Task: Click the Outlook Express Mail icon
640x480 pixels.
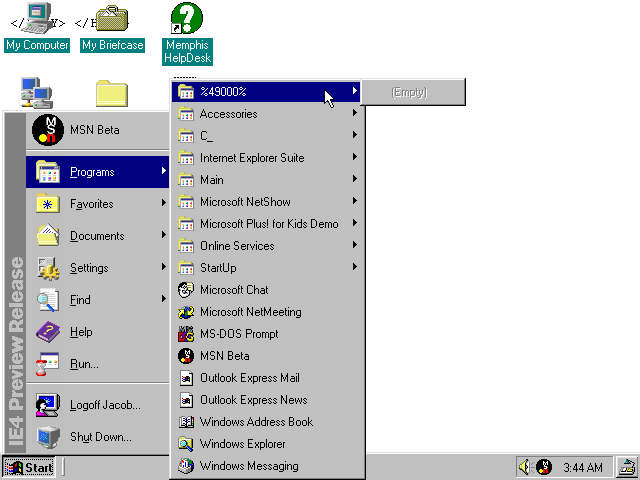Action: point(187,378)
